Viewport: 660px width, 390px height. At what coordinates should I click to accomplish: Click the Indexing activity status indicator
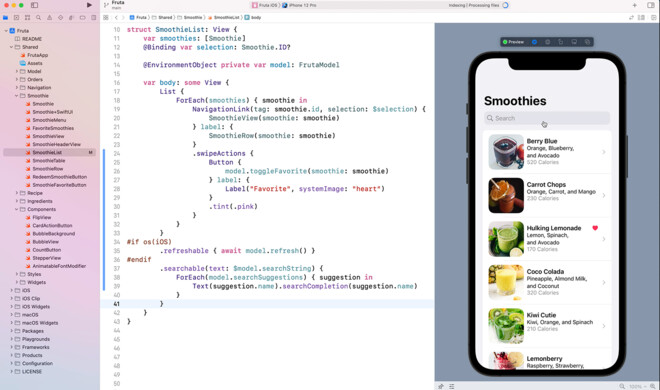[478, 5]
